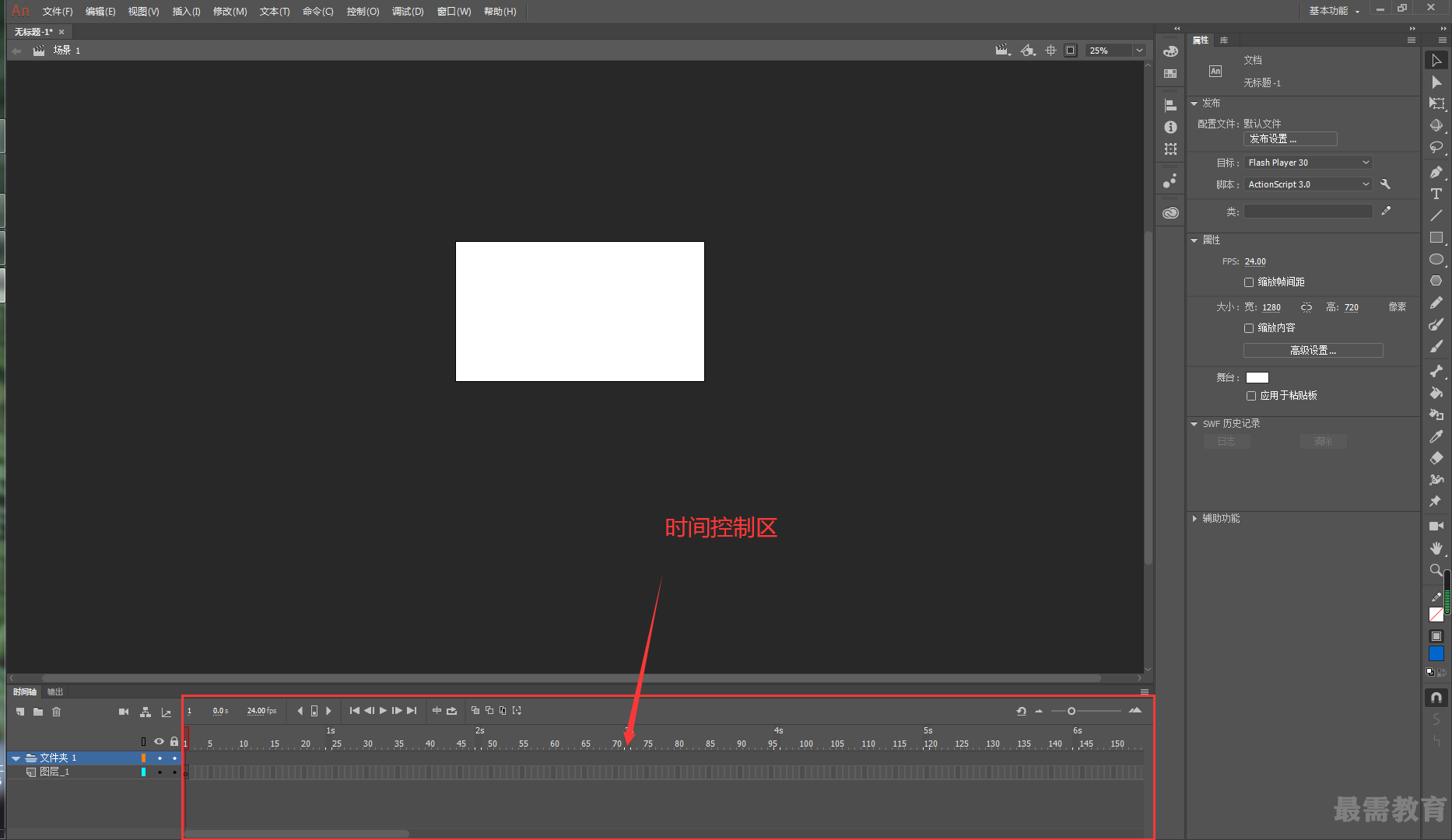The width and height of the screenshot is (1452, 840).
Task: Toggle visibility dot of 图层_1
Action: tap(160, 772)
